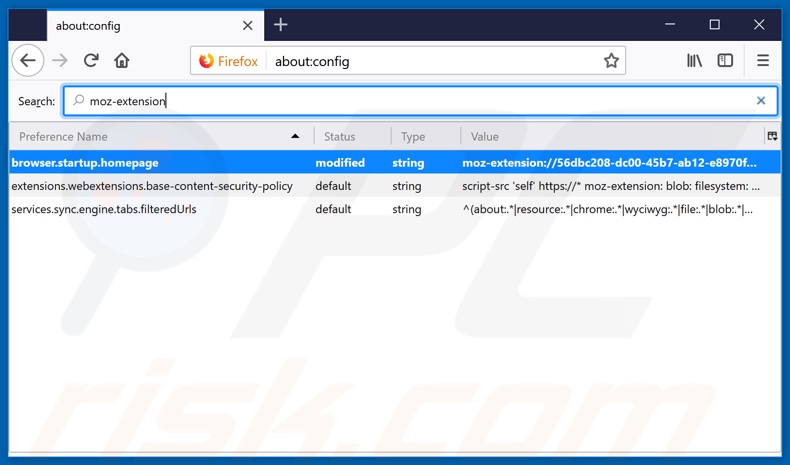790x465 pixels.
Task: Click the 'modified' status cell
Action: (340, 163)
